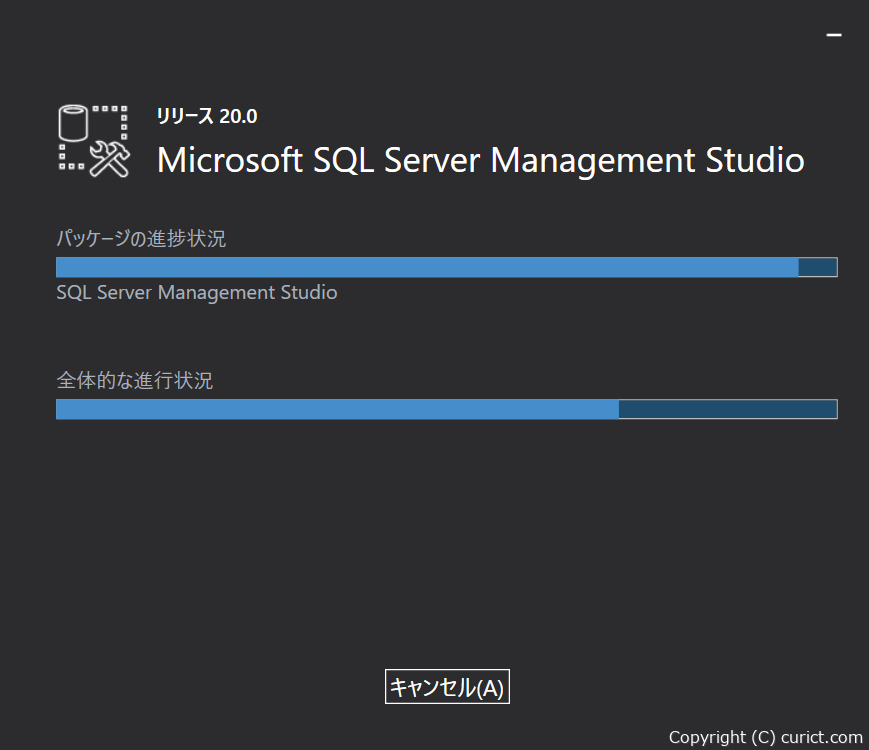Click the Microsoft SQL Server Management Studio title

(x=480, y=161)
